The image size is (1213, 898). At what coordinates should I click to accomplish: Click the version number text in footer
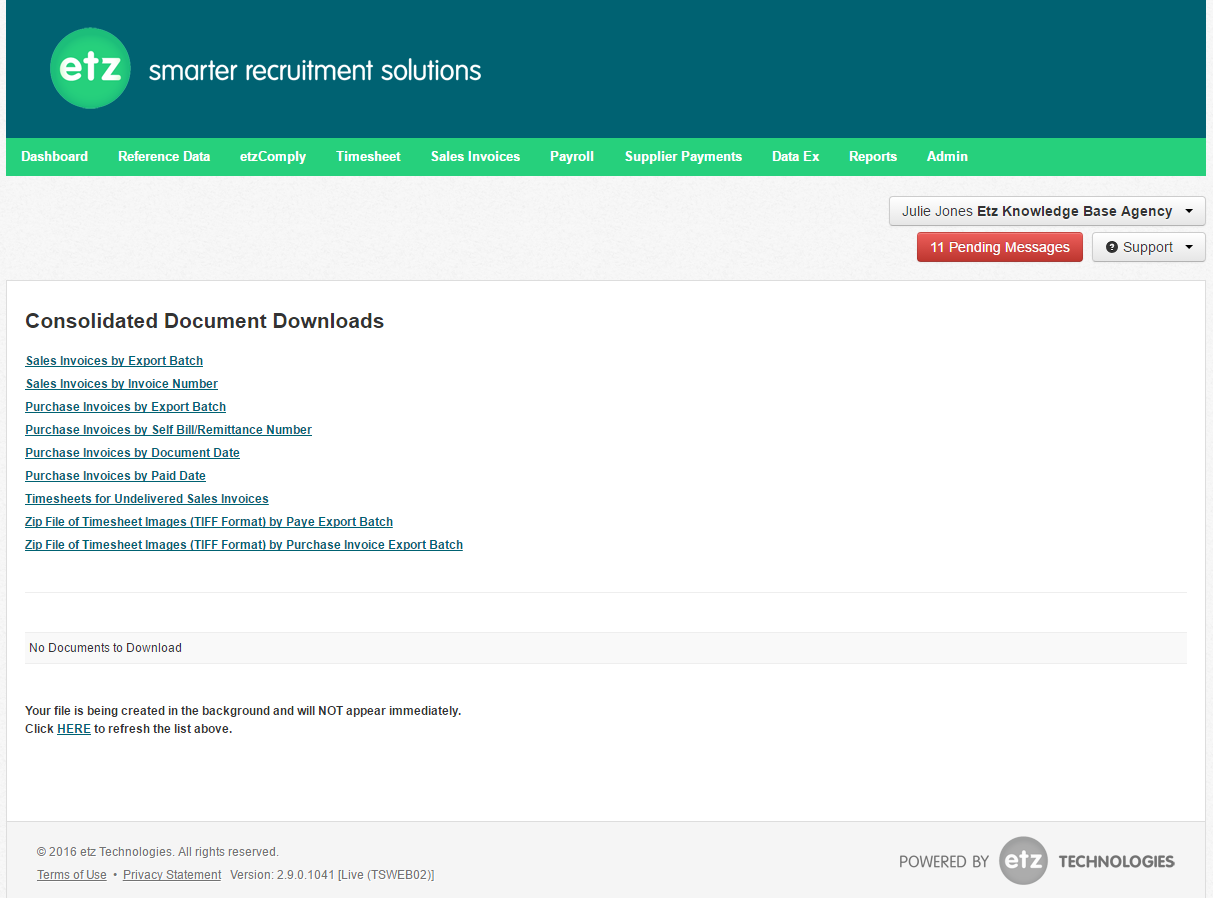coord(332,875)
